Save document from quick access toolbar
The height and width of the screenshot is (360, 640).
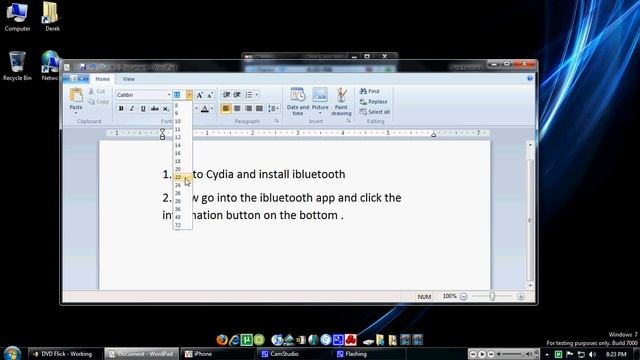83,67
